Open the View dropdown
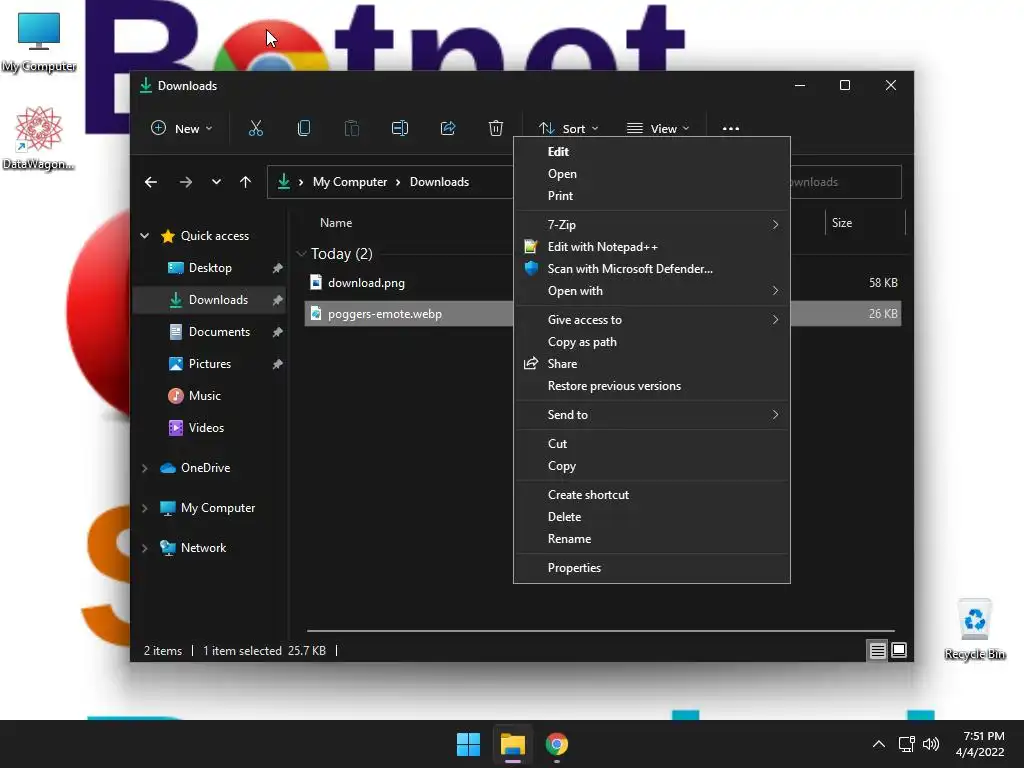Image resolution: width=1024 pixels, height=768 pixels. pyautogui.click(x=658, y=129)
